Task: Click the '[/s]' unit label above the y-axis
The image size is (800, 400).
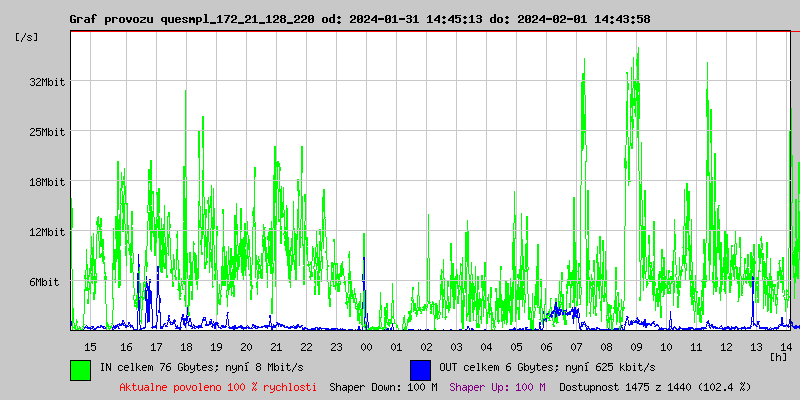Action: coord(28,37)
